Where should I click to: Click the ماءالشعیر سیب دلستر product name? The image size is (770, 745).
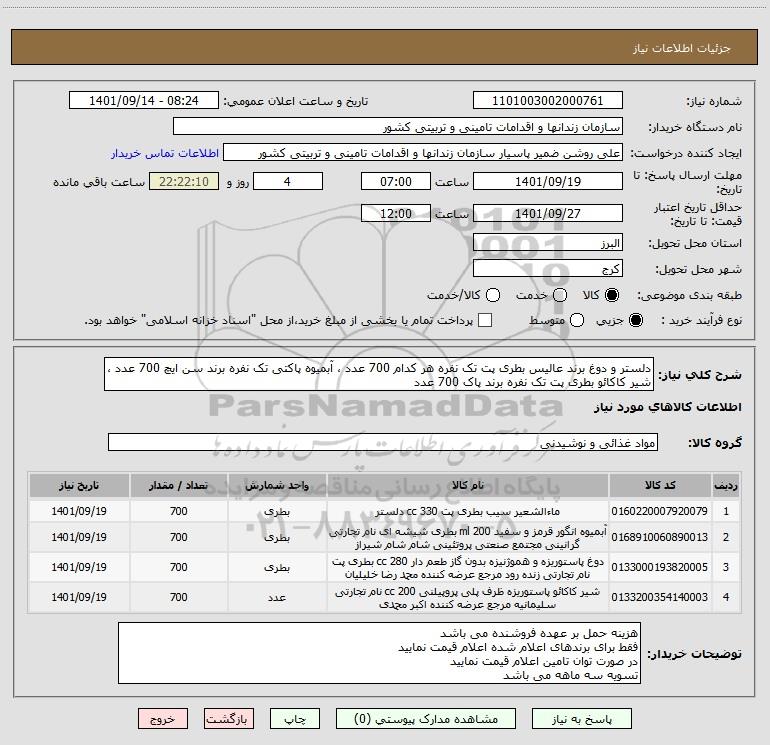468,511
